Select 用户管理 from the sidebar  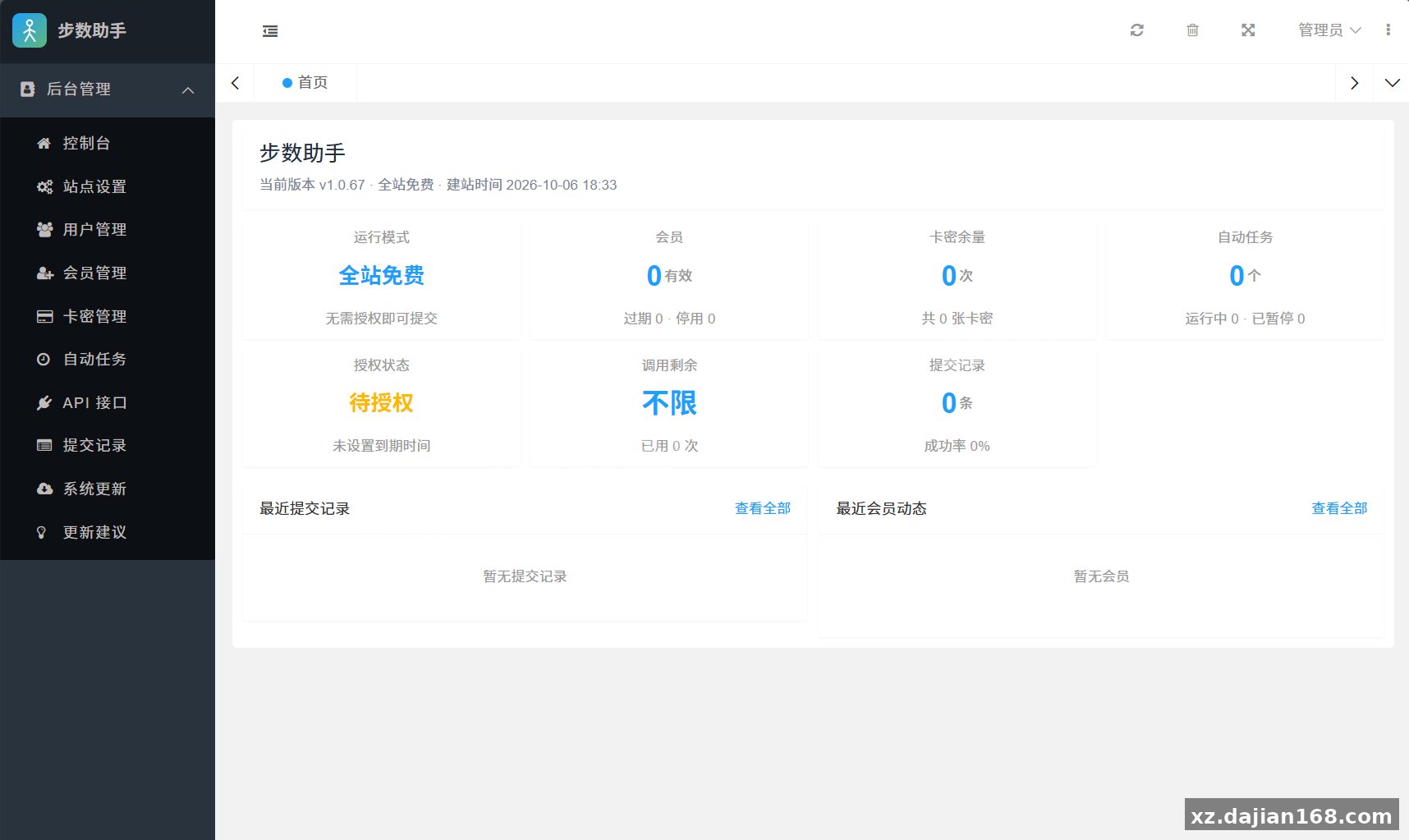[108, 229]
